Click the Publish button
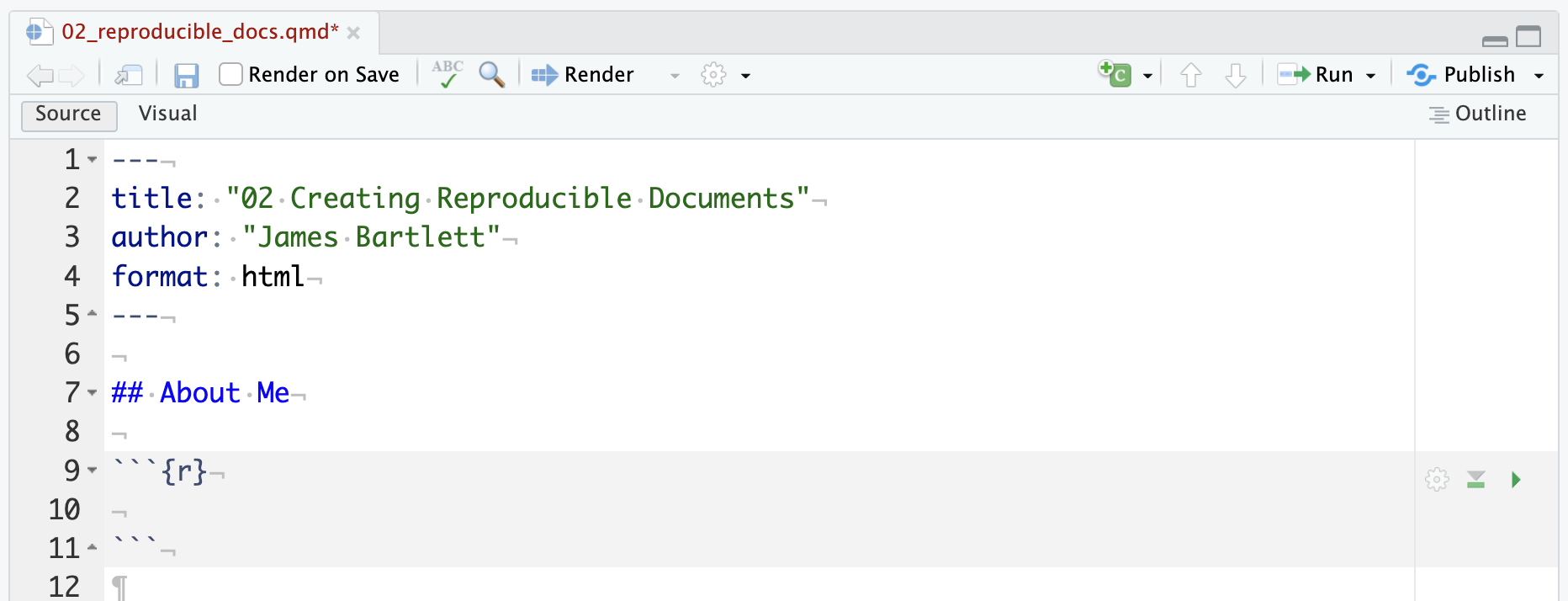This screenshot has height=601, width=1568. 1461,75
